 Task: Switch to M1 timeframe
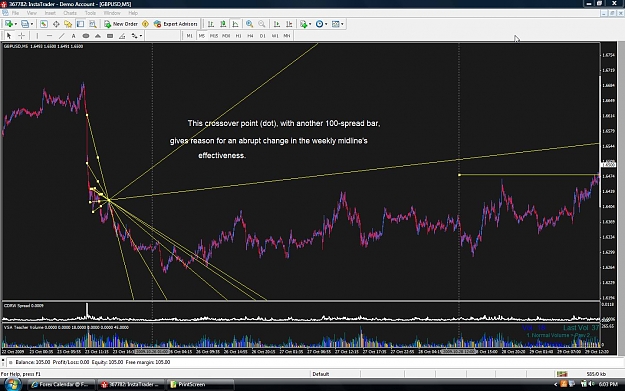189,36
